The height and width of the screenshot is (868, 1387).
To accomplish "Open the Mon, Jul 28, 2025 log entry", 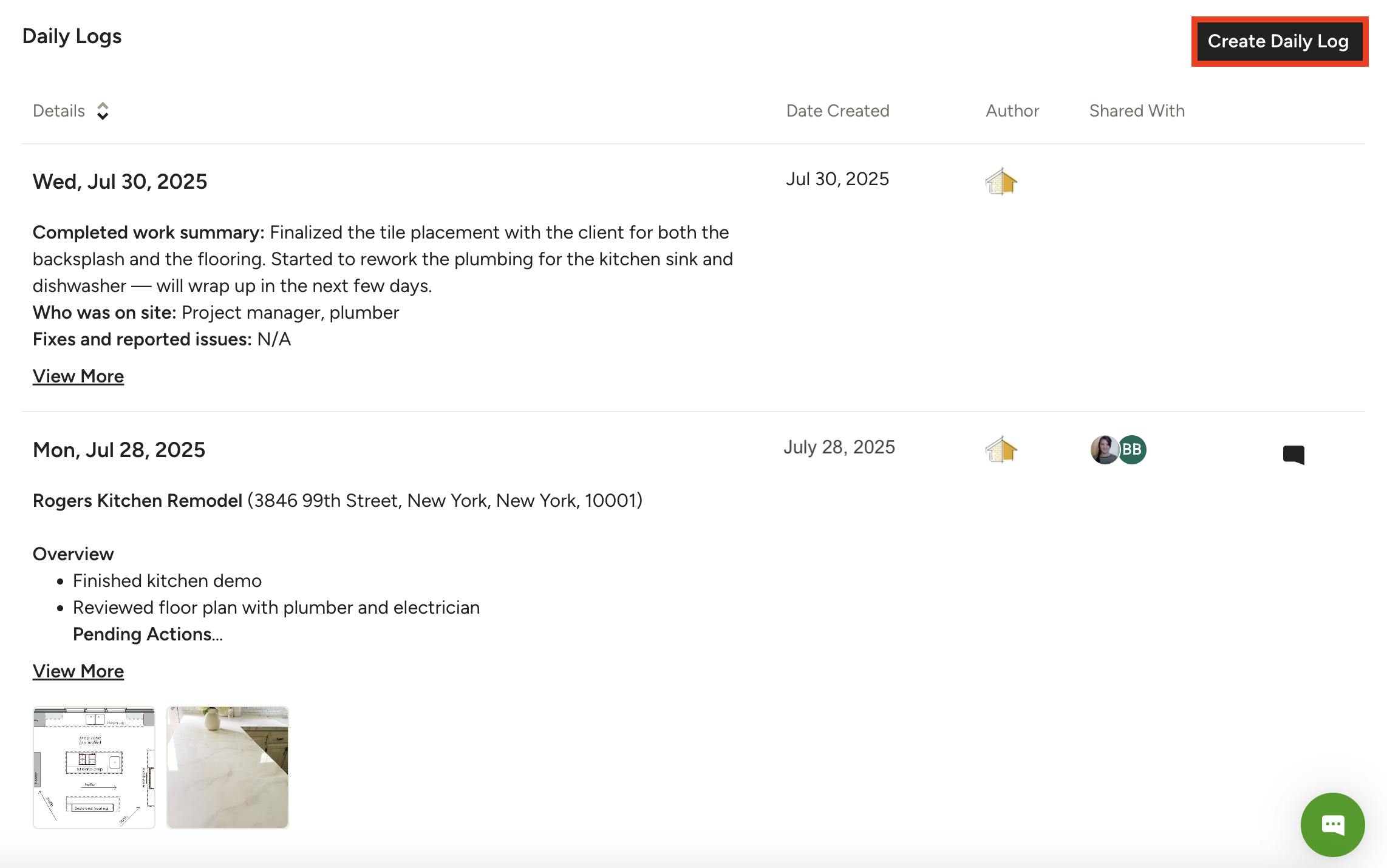I will (x=119, y=450).
